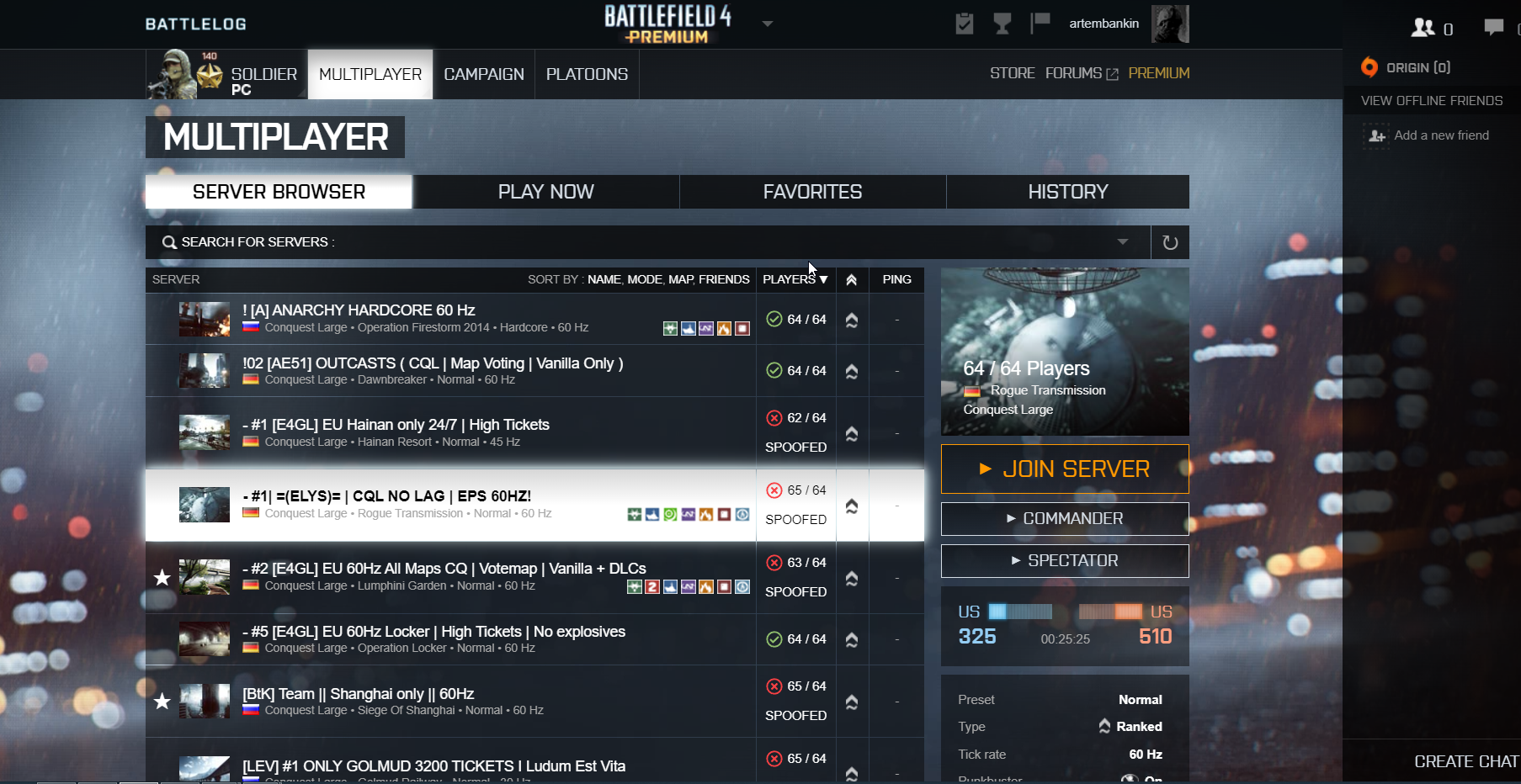1521x784 pixels.
Task: Click the red Second Assault icon on #2 [E4GL] row
Action: pyautogui.click(x=652, y=586)
